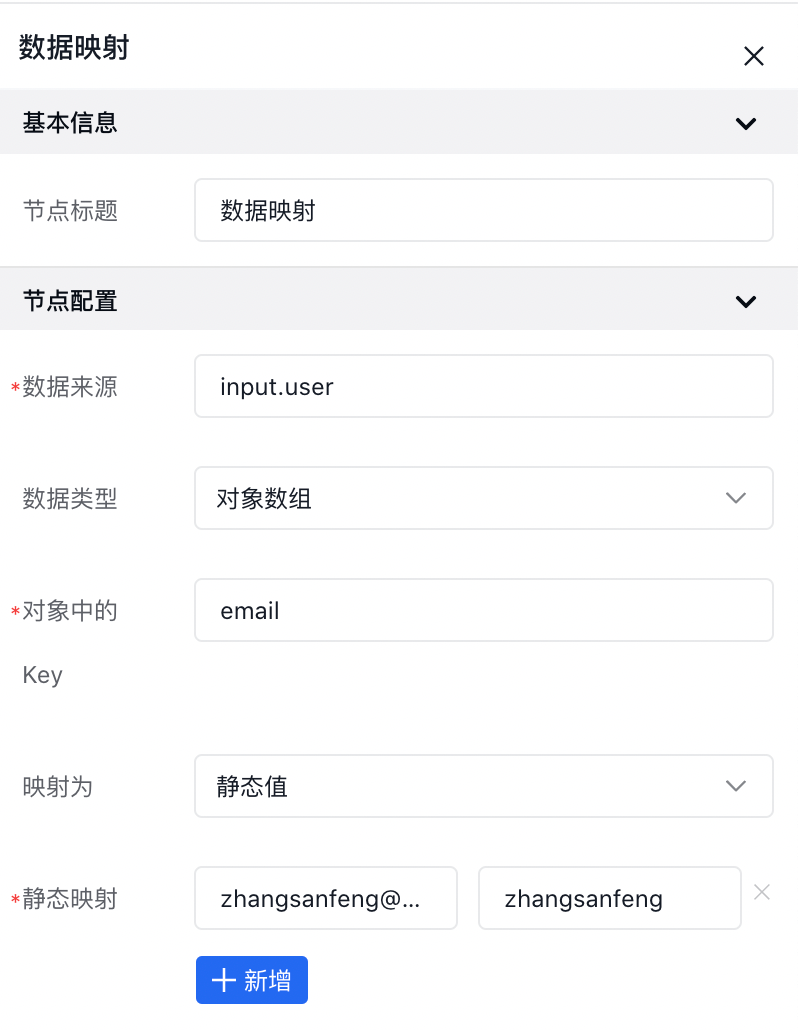The width and height of the screenshot is (798, 1030).
Task: Open the 映射为 dropdown showing 静态值
Action: (x=483, y=786)
